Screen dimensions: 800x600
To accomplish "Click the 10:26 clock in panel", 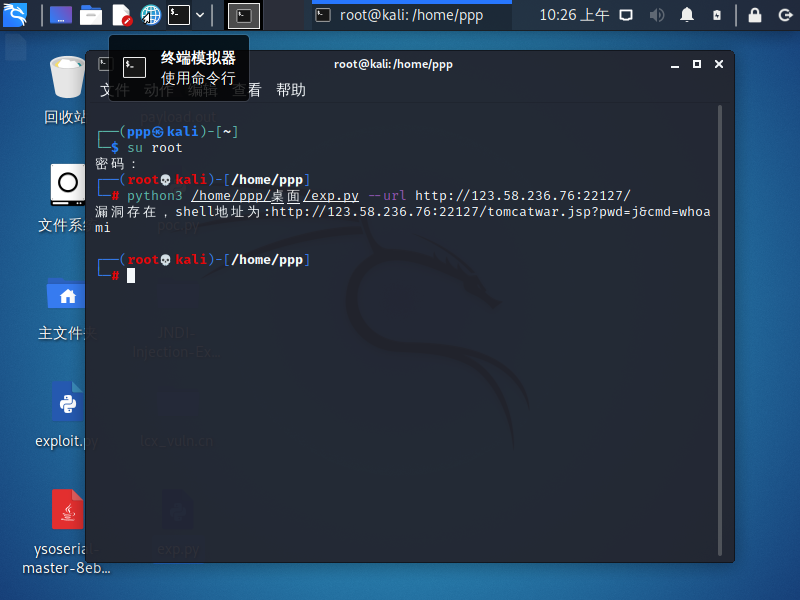I will tap(574, 15).
